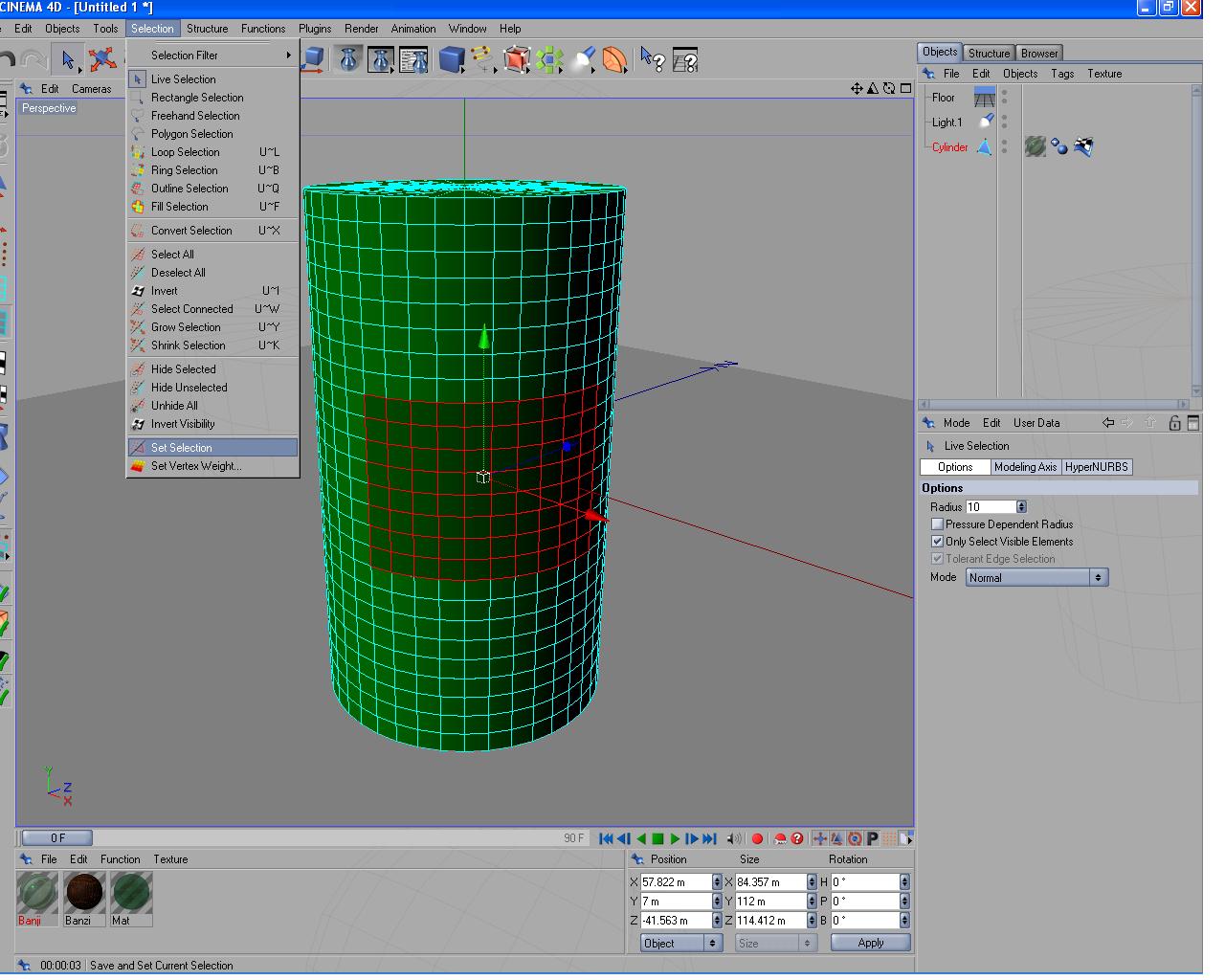Toggle the sound speaker icon in timeline
Viewport: 1225px width, 980px height.
733,839
